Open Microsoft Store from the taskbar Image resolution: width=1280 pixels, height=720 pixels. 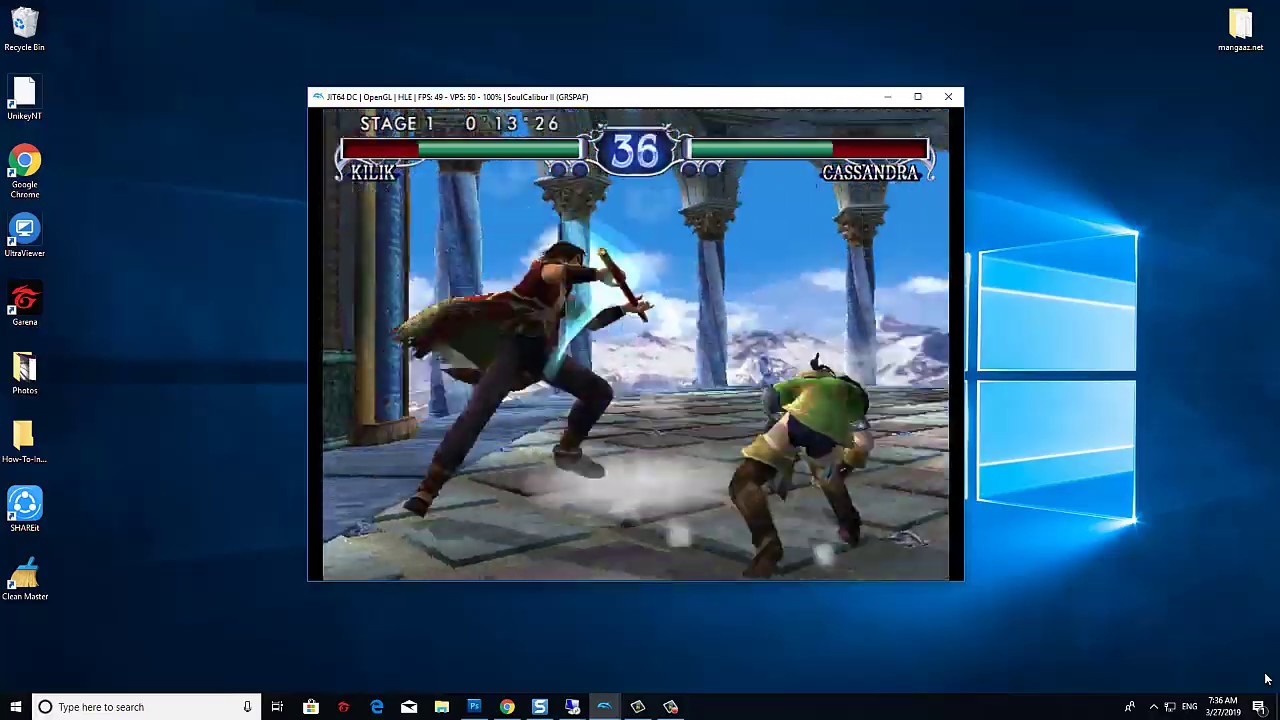click(x=311, y=707)
